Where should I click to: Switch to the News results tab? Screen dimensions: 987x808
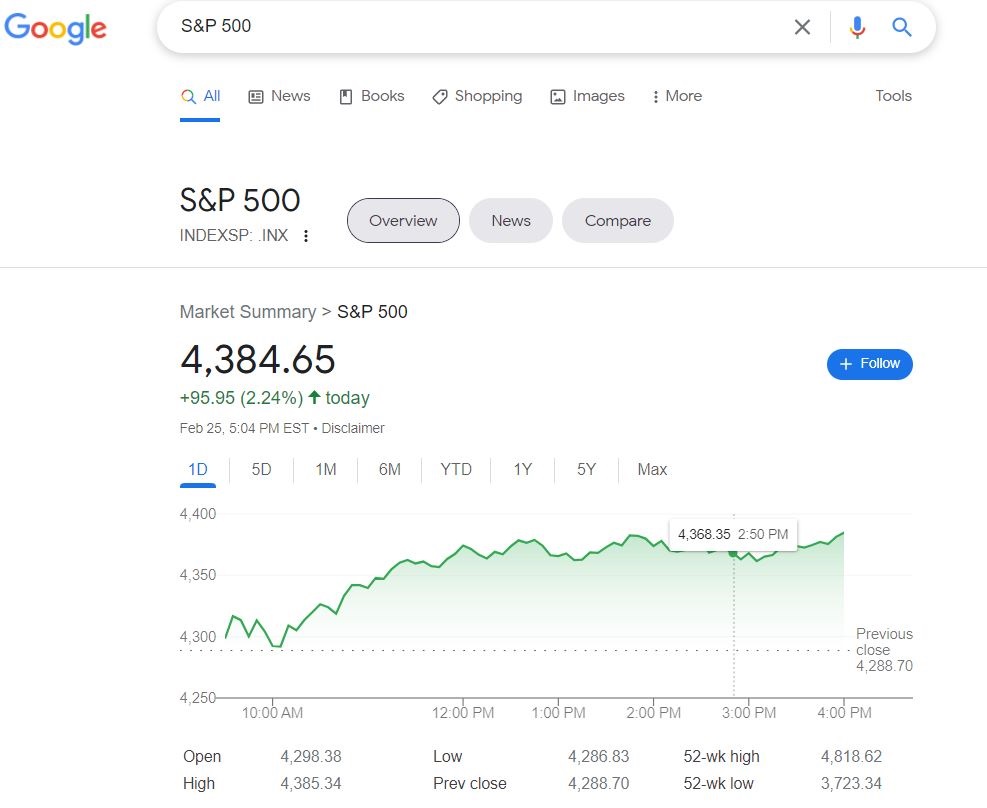[x=279, y=96]
